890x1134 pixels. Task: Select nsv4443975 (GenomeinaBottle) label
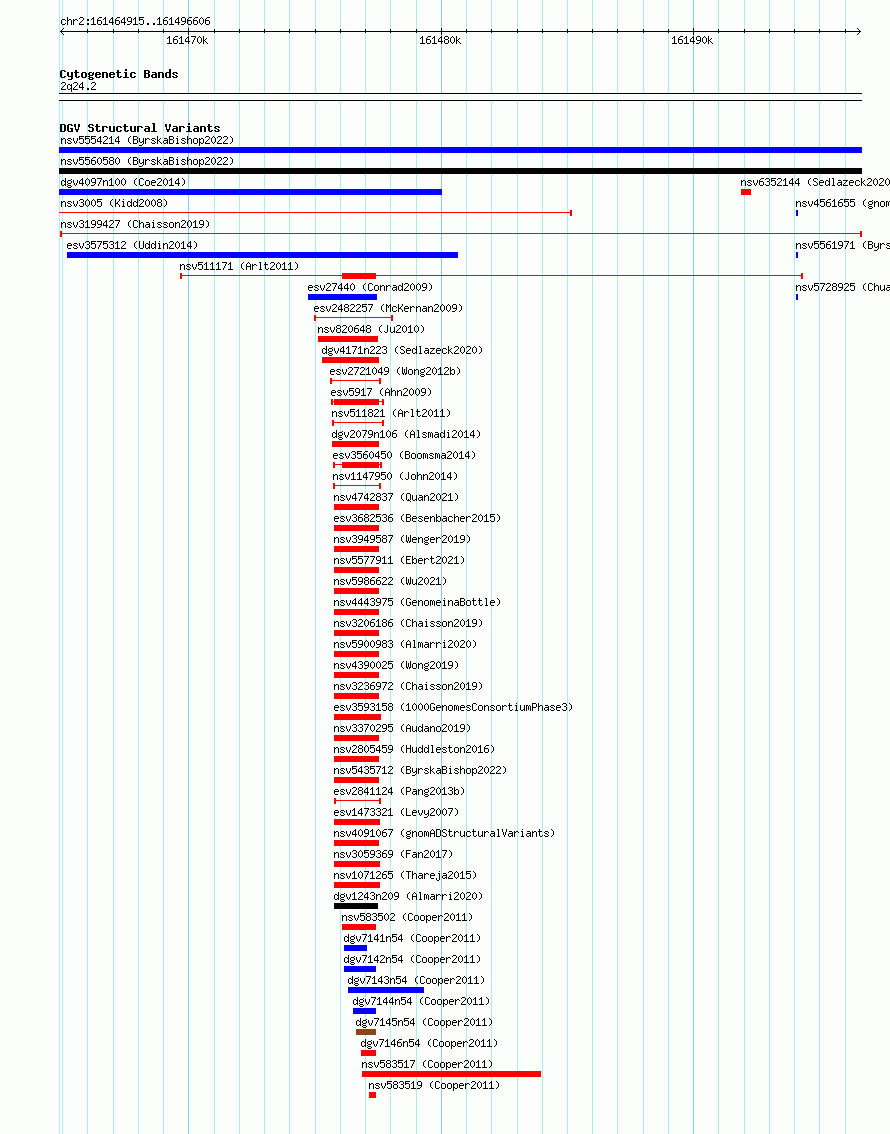pos(417,602)
